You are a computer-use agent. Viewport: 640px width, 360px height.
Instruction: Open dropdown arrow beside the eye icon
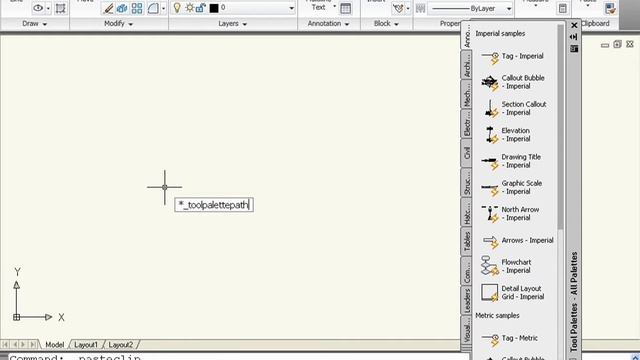(x=48, y=9)
